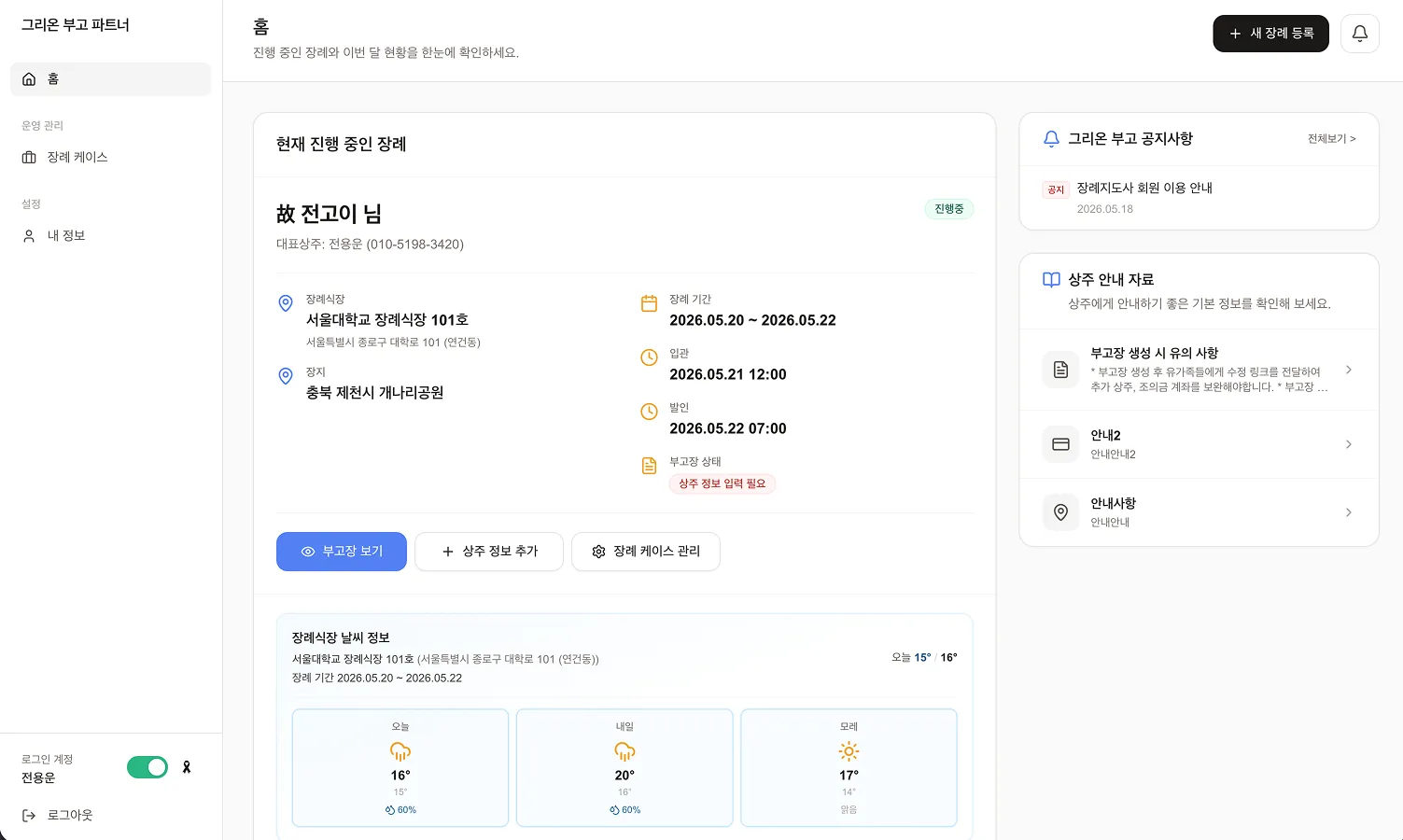
Task: Click the notification bell icon in header
Action: pos(1360,34)
